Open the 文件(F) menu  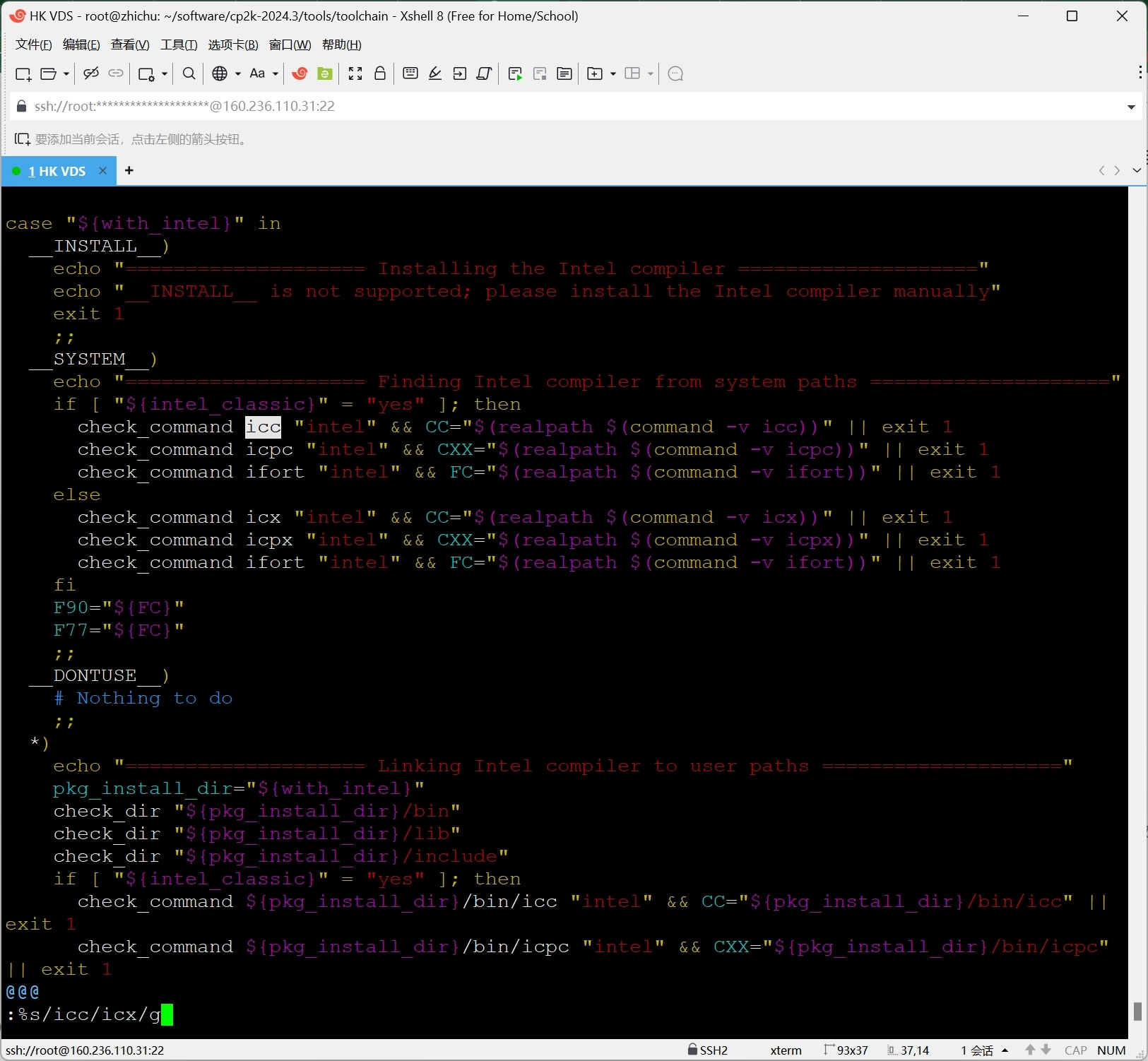(34, 45)
